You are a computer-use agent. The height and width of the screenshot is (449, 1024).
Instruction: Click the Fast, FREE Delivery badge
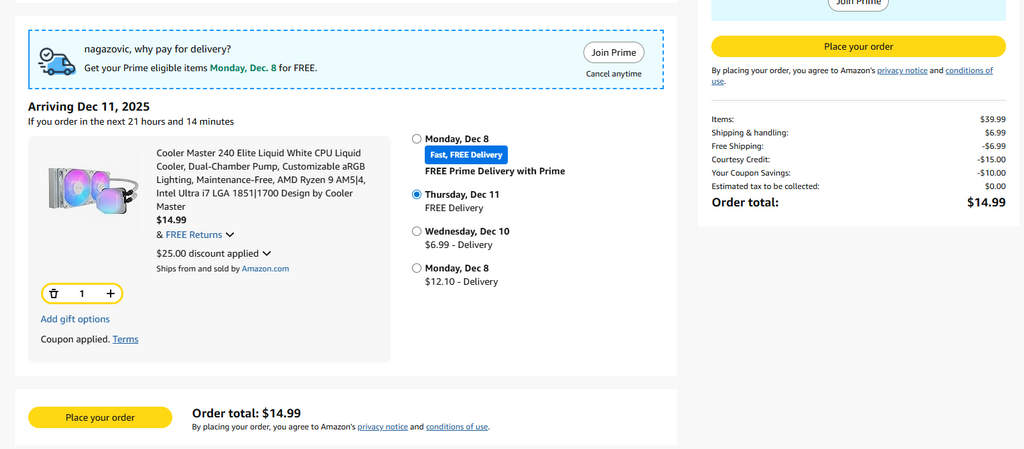[466, 155]
